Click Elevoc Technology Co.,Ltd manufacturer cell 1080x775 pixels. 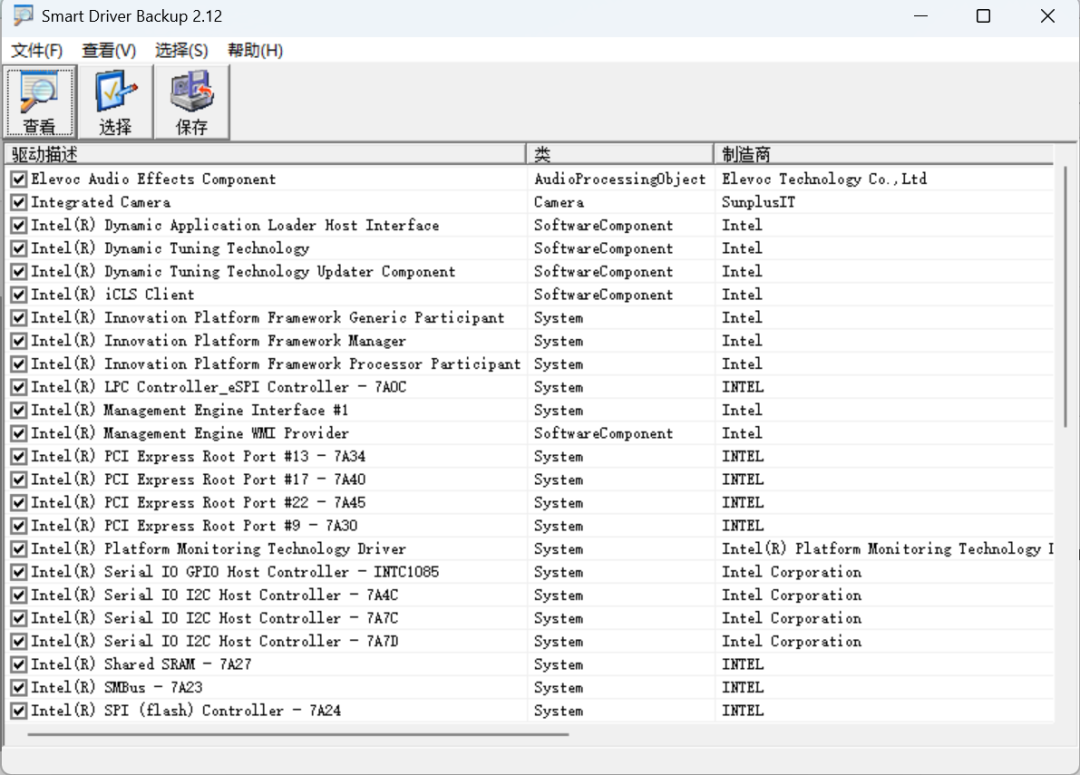tap(824, 179)
